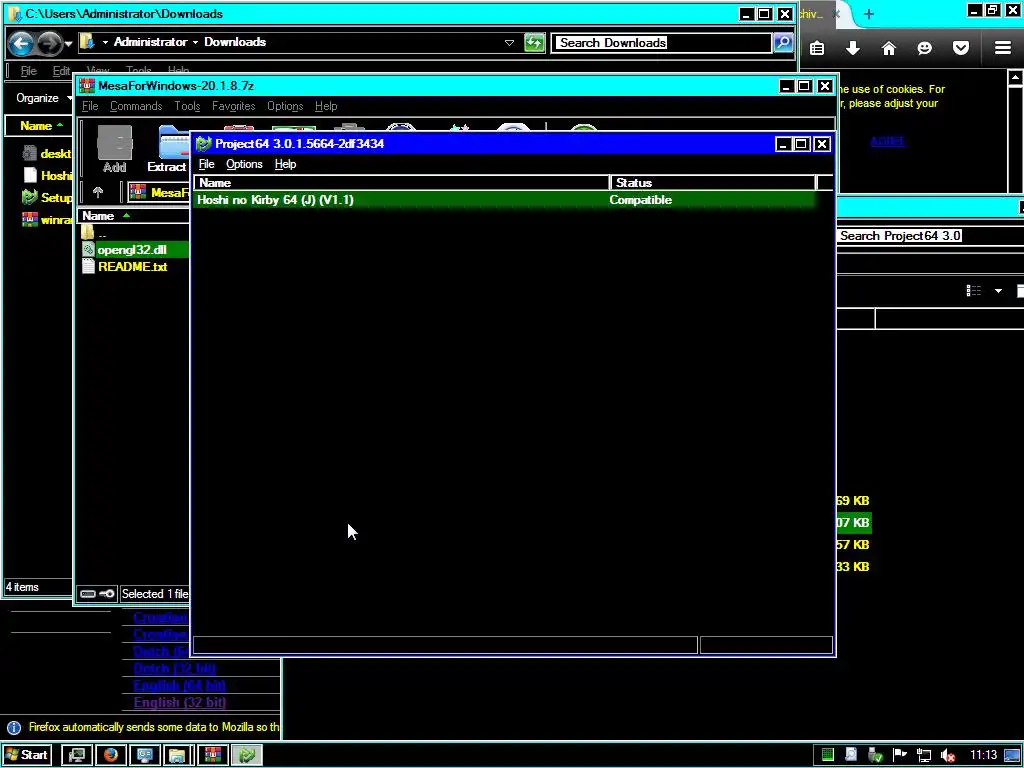Click the taskbar clock showing 11:13
Image resolution: width=1024 pixels, height=768 pixels.
tap(983, 755)
